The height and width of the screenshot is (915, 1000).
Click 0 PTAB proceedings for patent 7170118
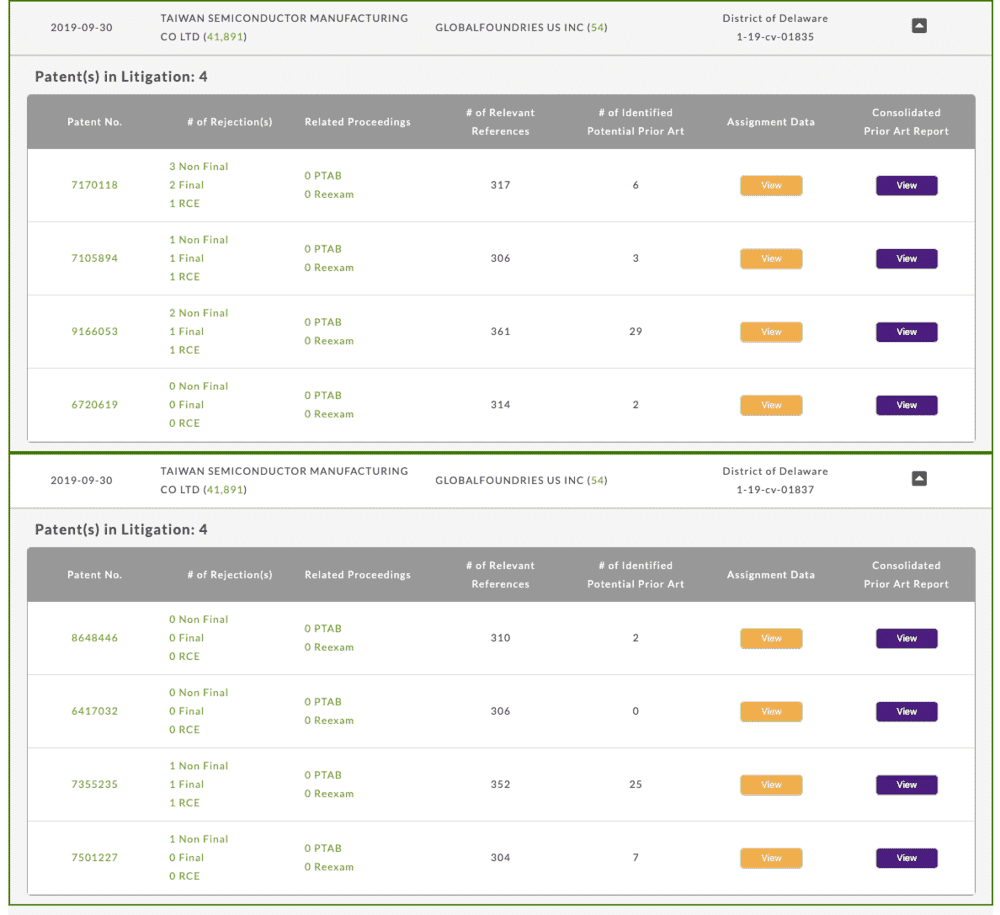pos(323,176)
